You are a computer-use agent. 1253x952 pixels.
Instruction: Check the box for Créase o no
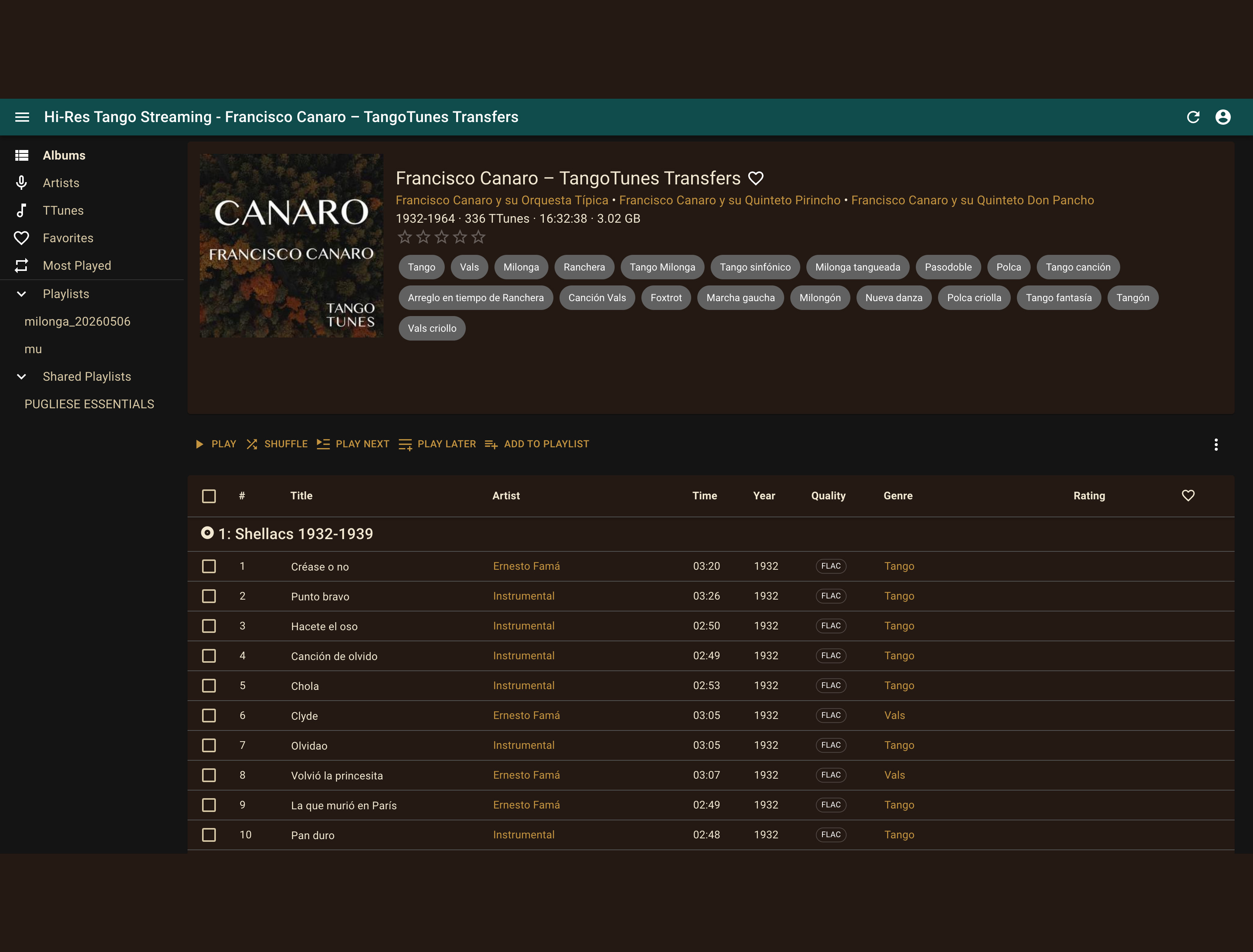209,566
